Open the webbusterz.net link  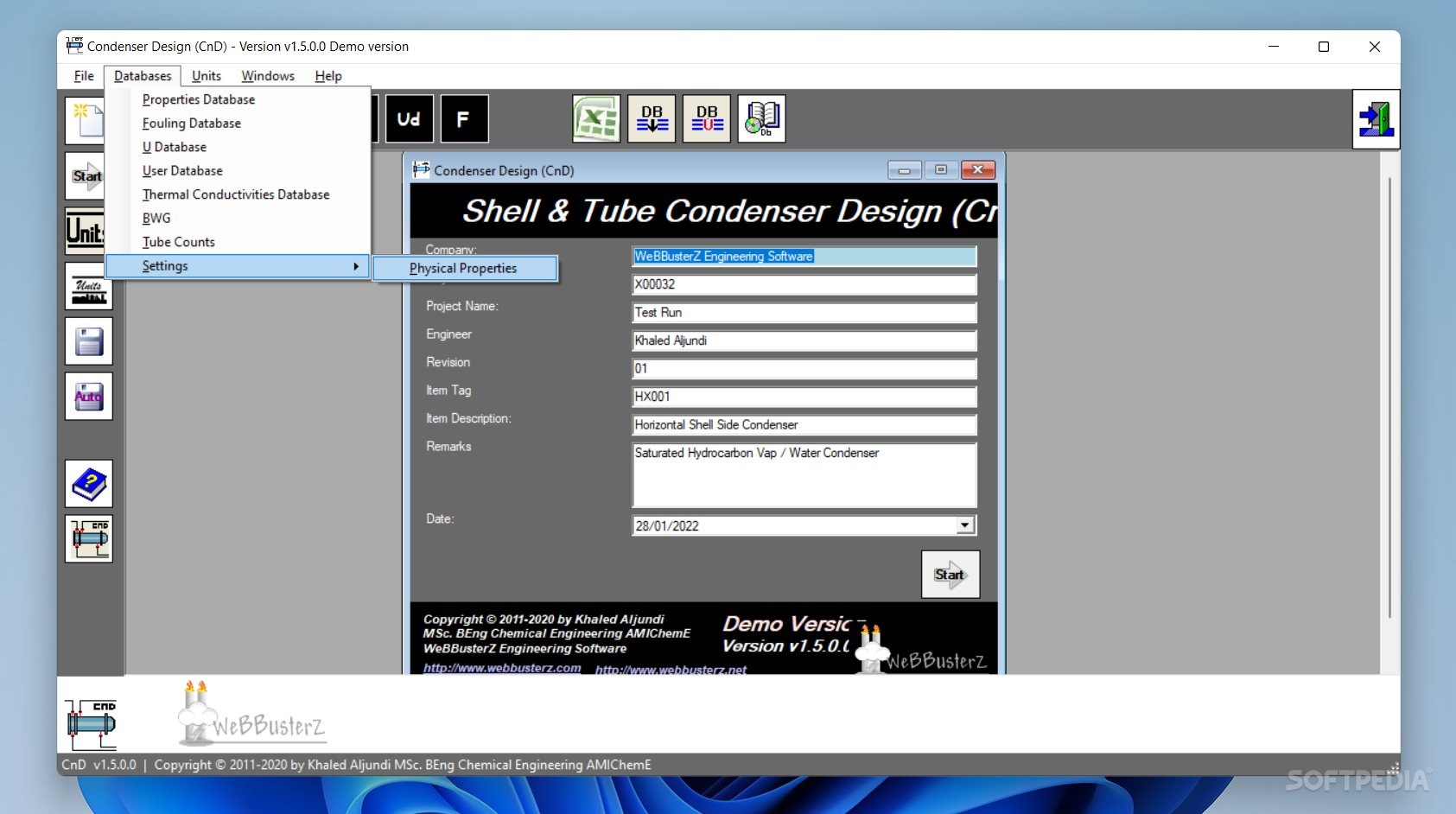pos(671,670)
